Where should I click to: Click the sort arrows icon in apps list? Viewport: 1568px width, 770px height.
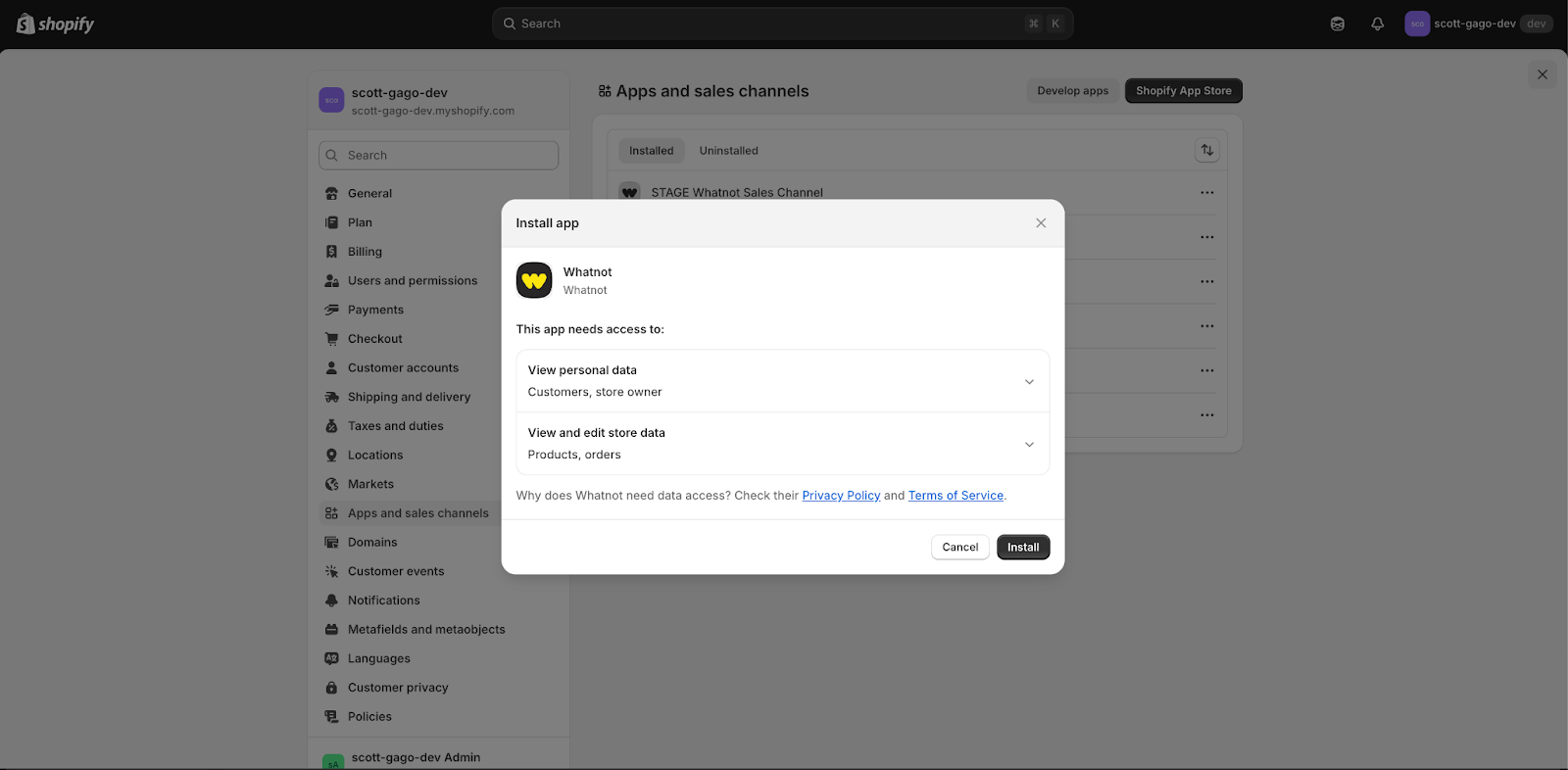[1207, 150]
